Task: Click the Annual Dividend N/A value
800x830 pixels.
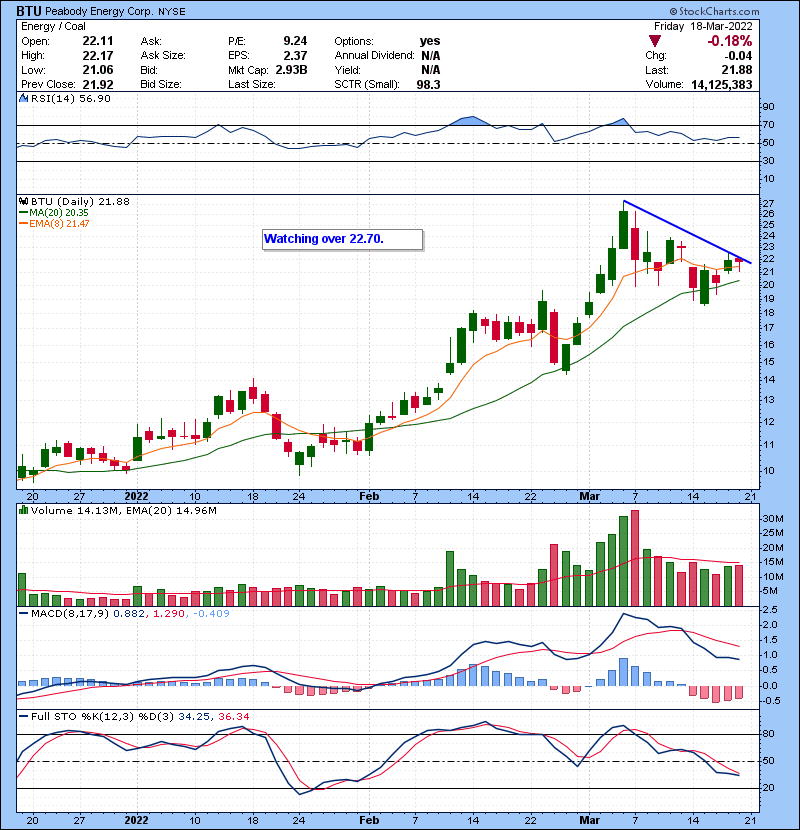Action: point(430,55)
